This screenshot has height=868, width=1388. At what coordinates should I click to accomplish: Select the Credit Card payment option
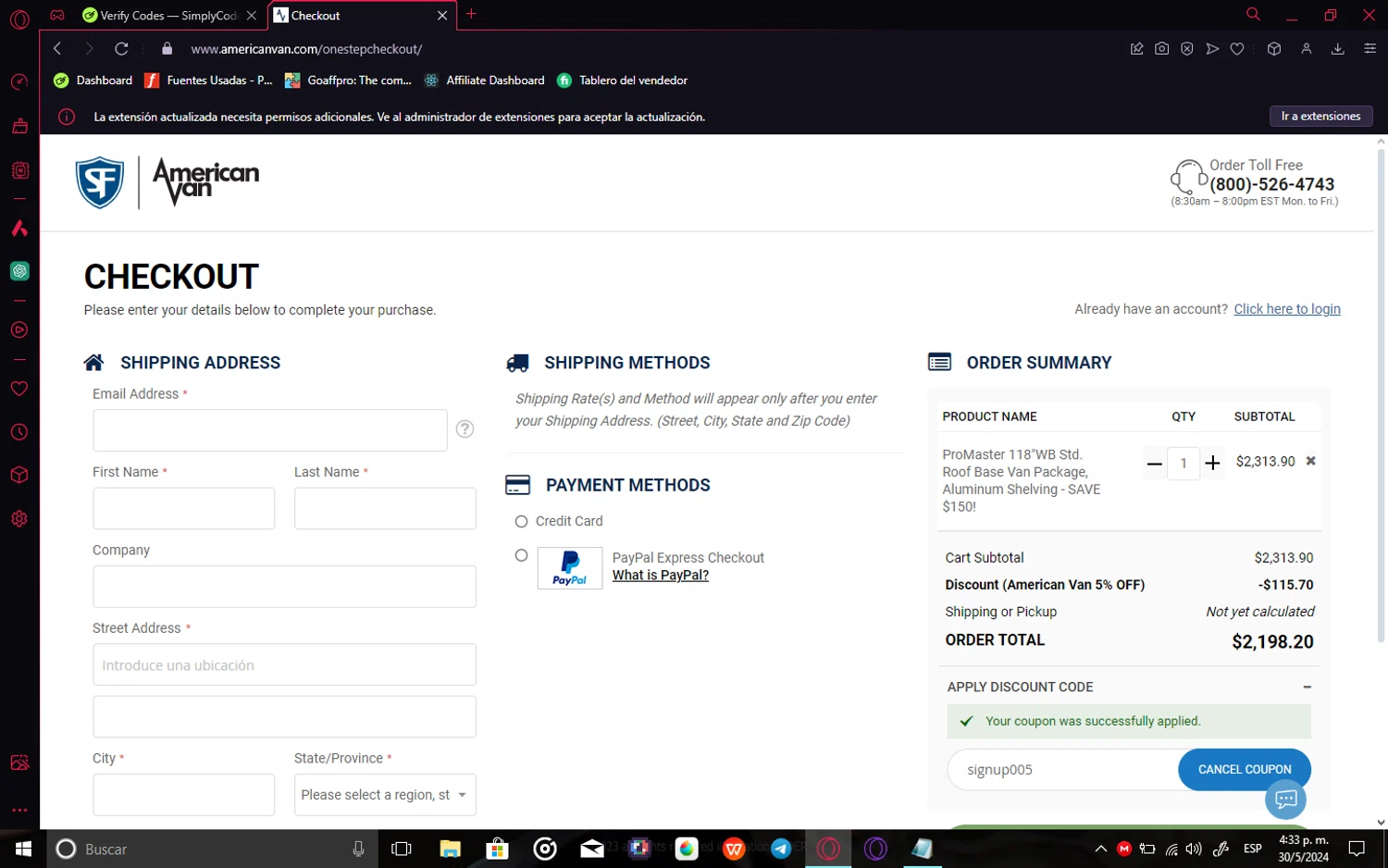coord(521,522)
